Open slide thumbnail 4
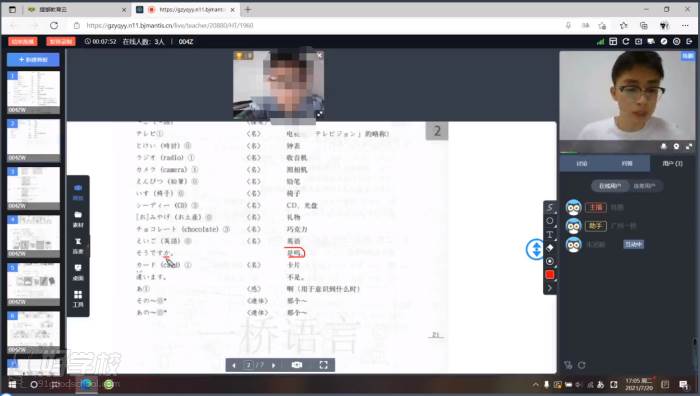 coord(33,236)
